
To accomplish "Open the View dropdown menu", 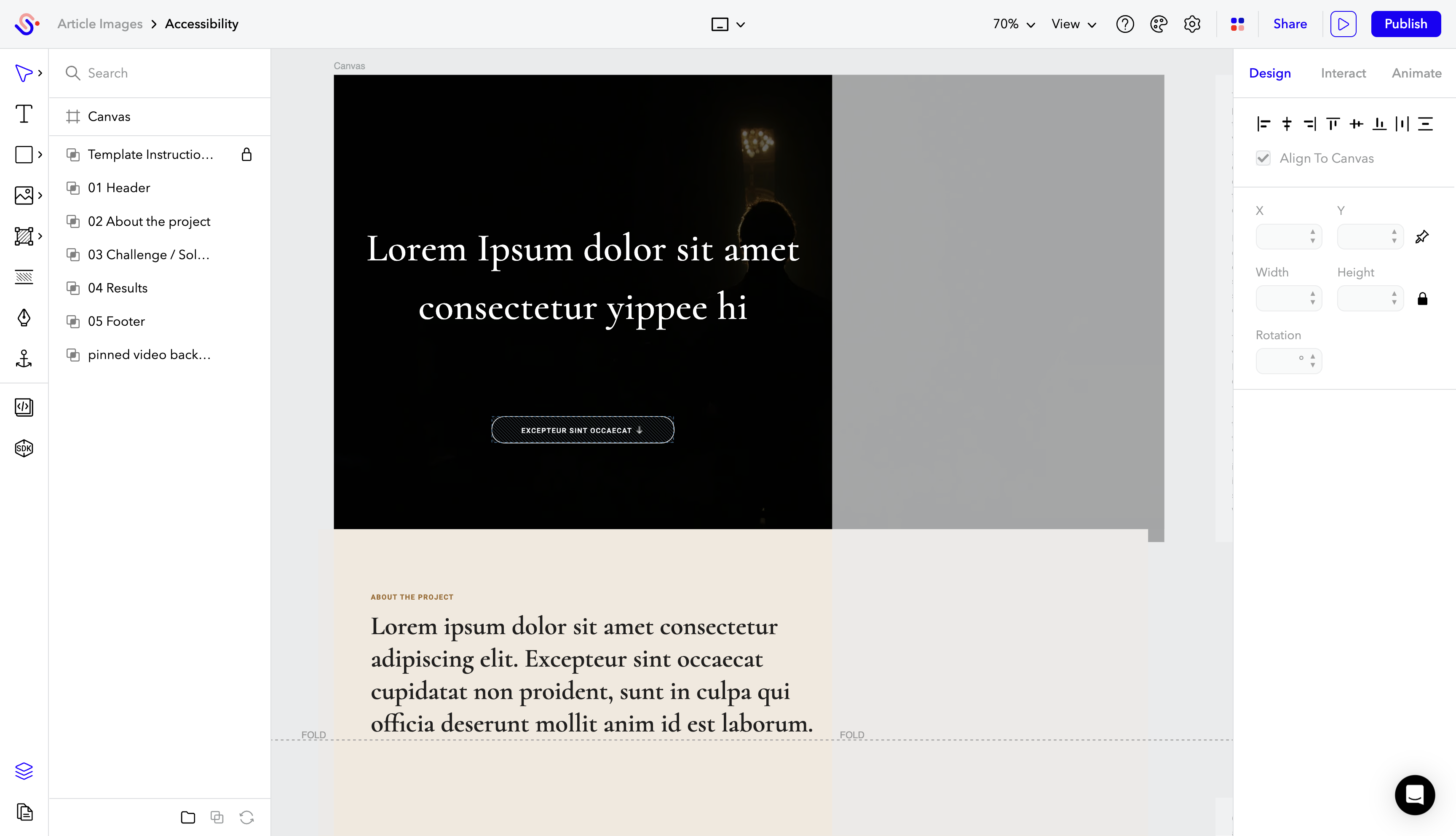I will pos(1074,24).
